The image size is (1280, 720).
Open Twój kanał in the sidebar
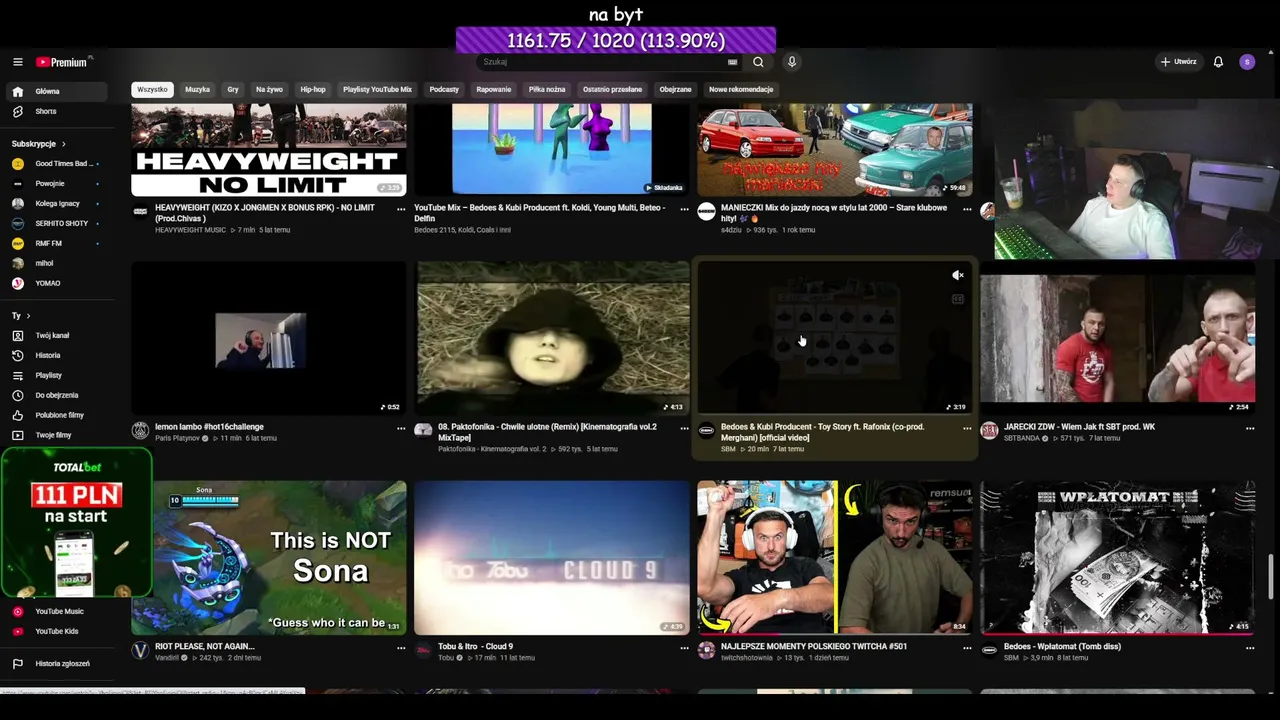[x=55, y=335]
